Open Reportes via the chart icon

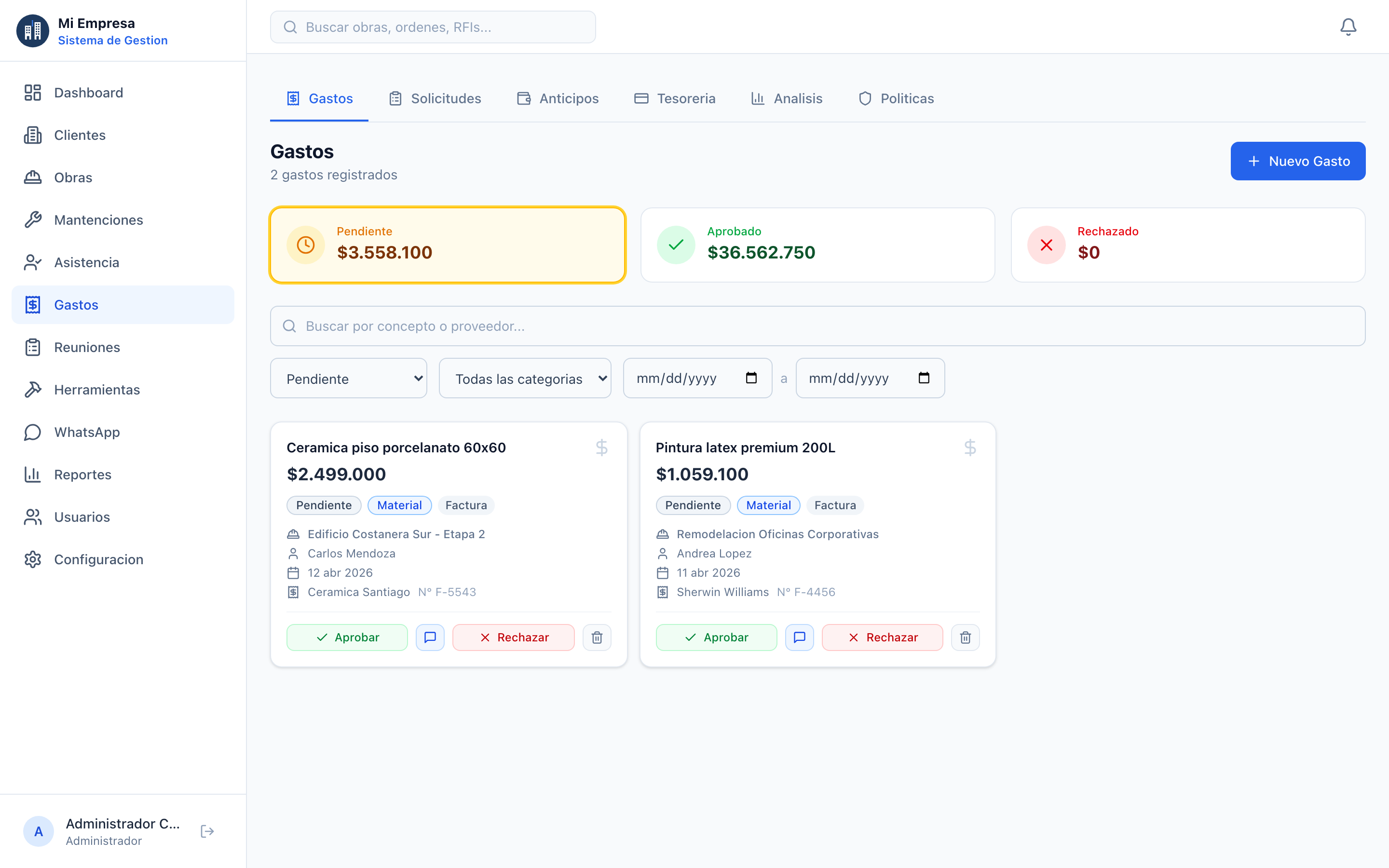(33, 474)
